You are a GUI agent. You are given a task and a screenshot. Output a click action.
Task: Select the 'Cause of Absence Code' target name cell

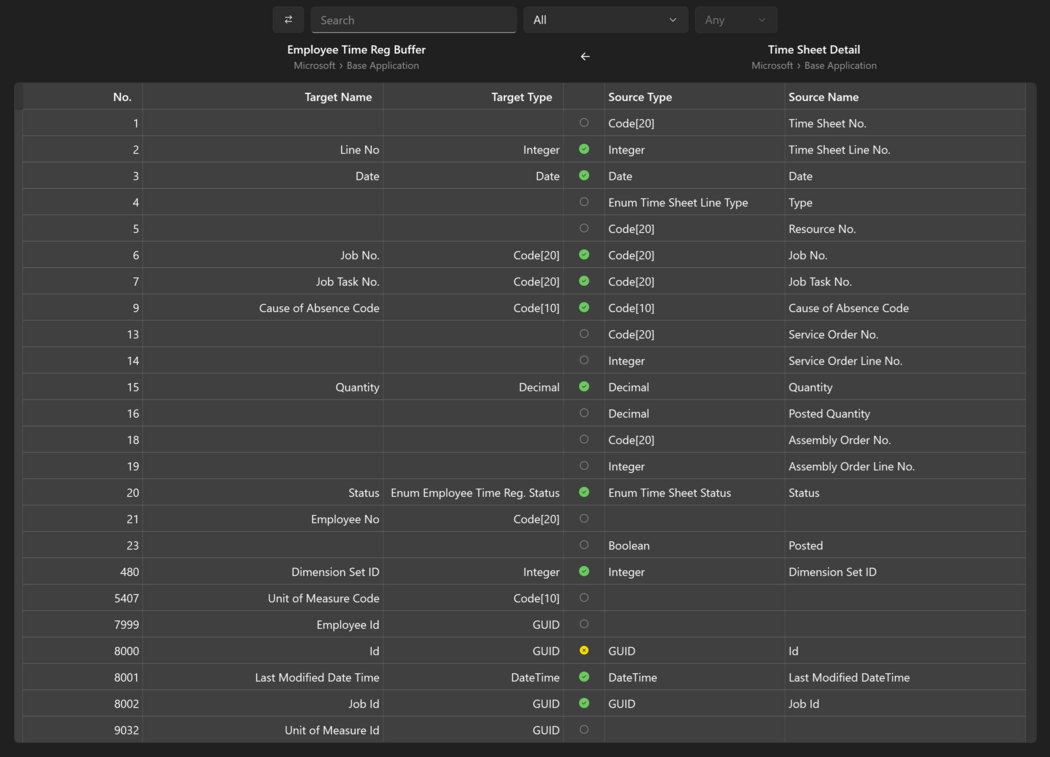262,307
